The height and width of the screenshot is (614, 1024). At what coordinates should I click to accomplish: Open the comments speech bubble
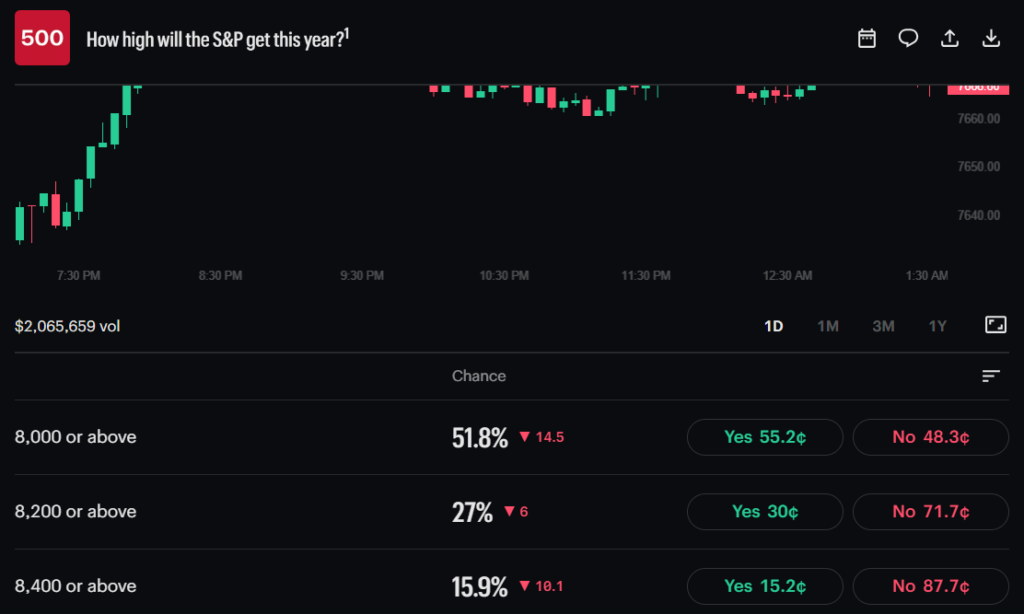click(908, 39)
